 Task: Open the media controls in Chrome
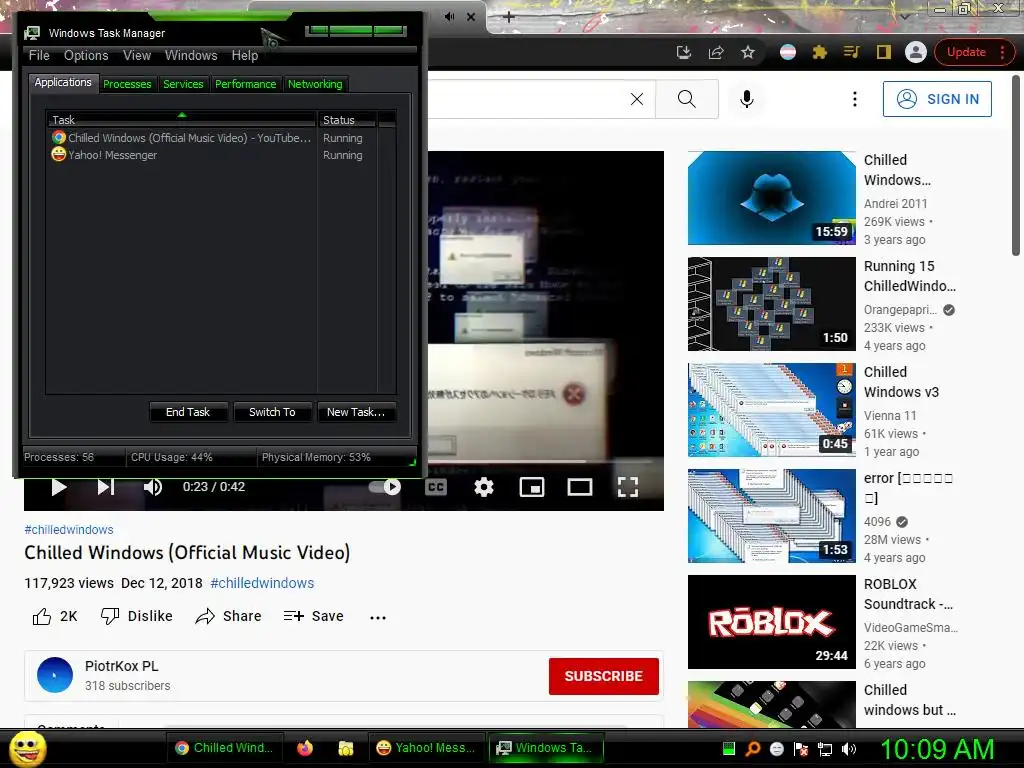click(x=851, y=52)
